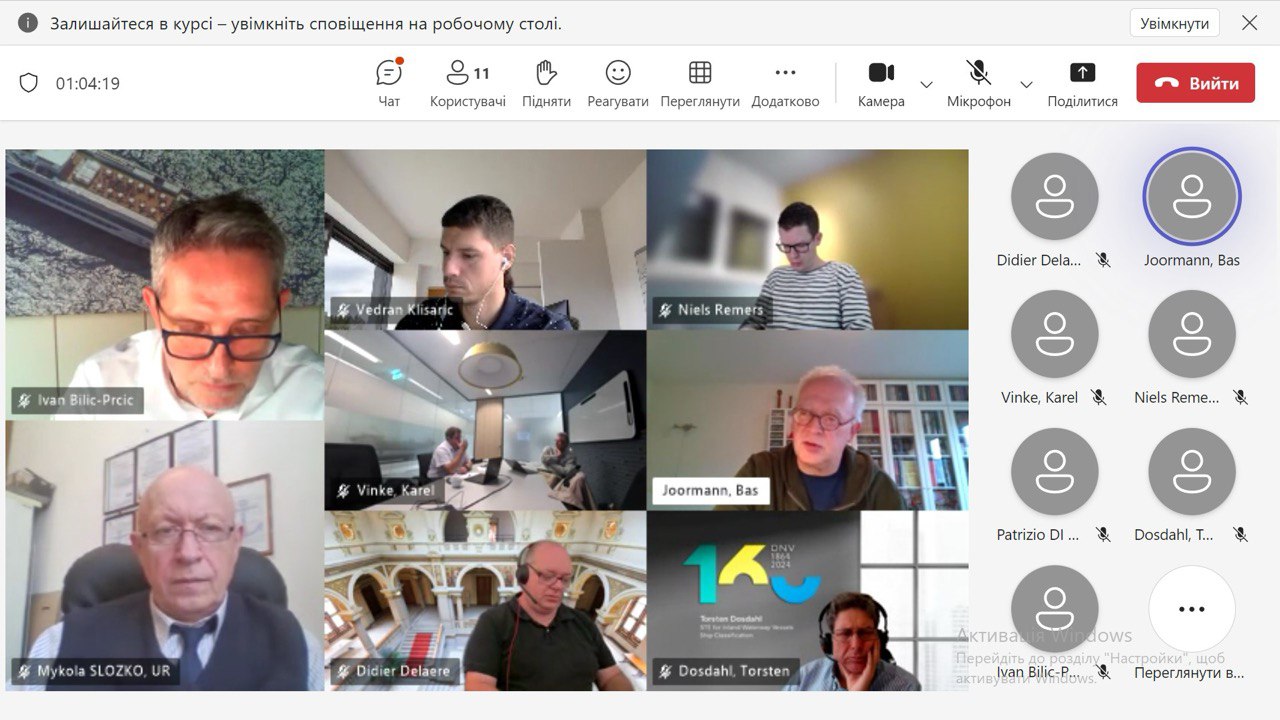Select the Mykola SLOZKO video tile
The image size is (1280, 720).
click(164, 555)
